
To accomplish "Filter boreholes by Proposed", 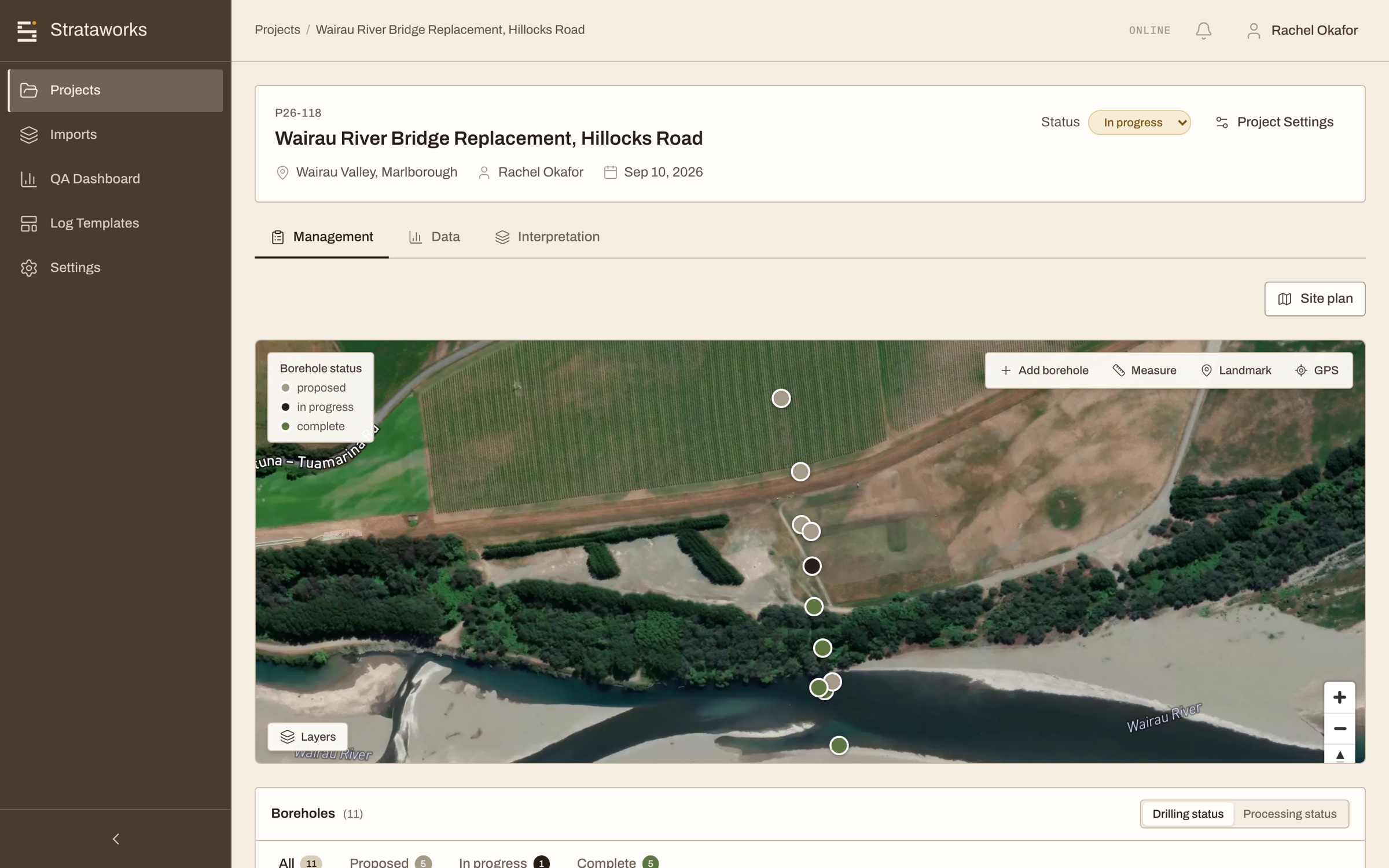I will pos(390,862).
